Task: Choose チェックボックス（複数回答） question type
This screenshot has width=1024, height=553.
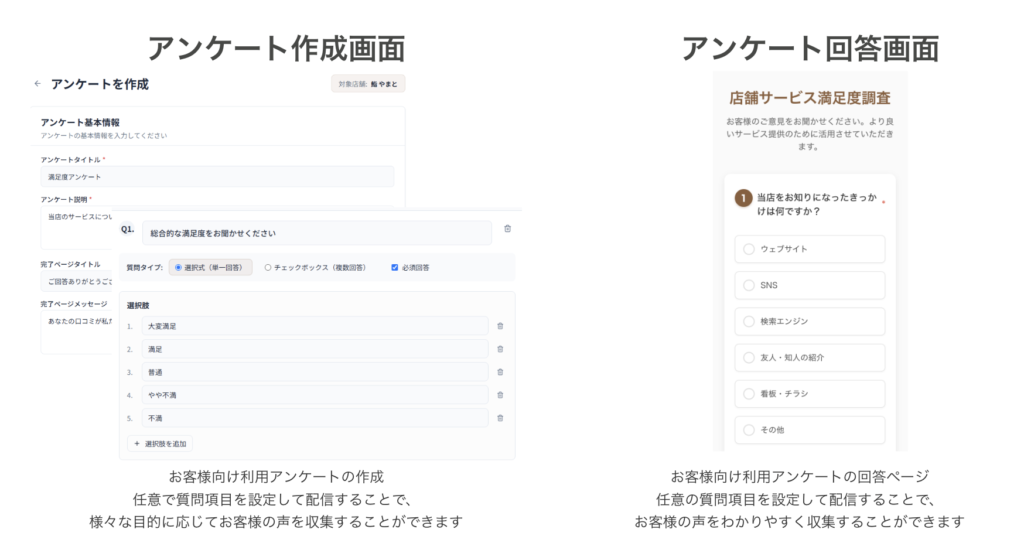Action: [x=268, y=268]
